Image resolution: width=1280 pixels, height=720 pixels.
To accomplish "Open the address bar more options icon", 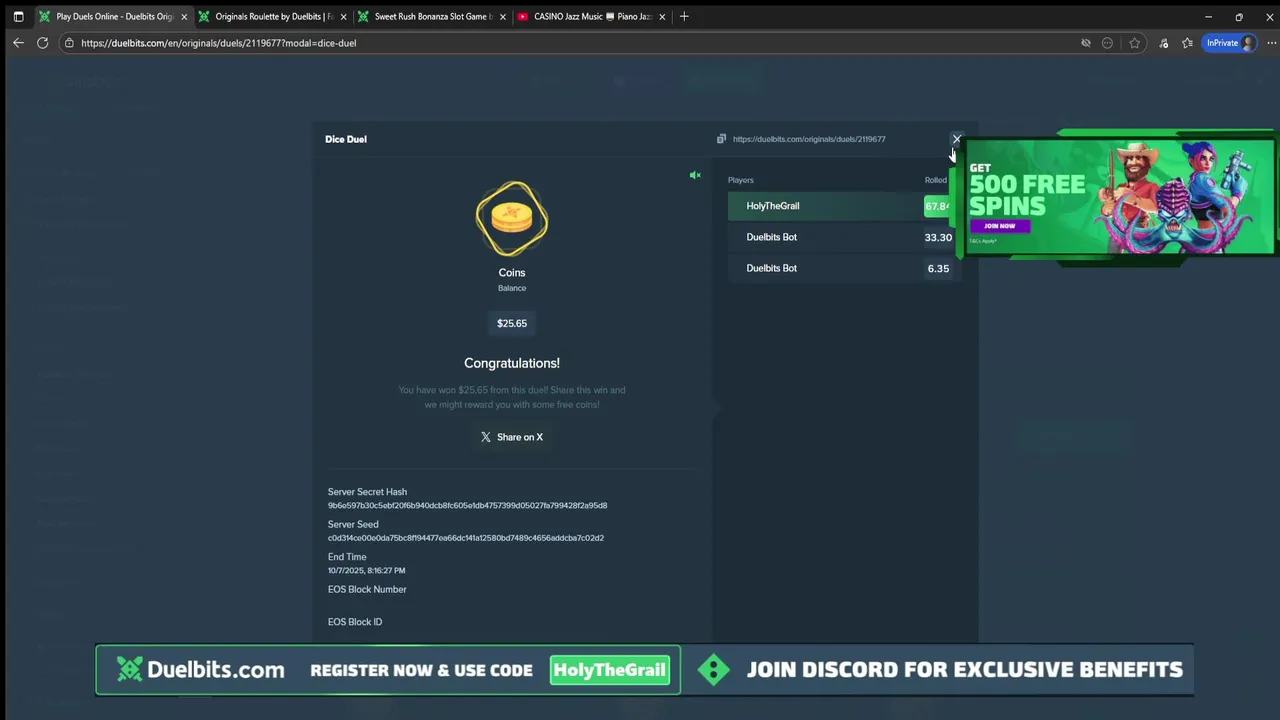I will tap(1107, 43).
